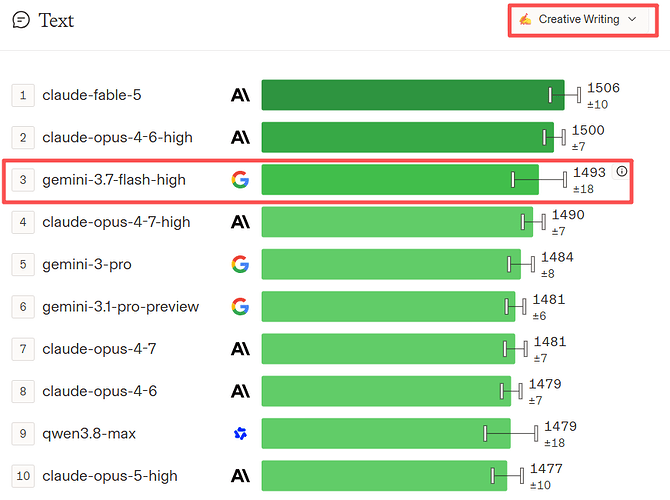This screenshot has width=670, height=500.
Task: Click the Text section heading
Action: tap(56, 21)
